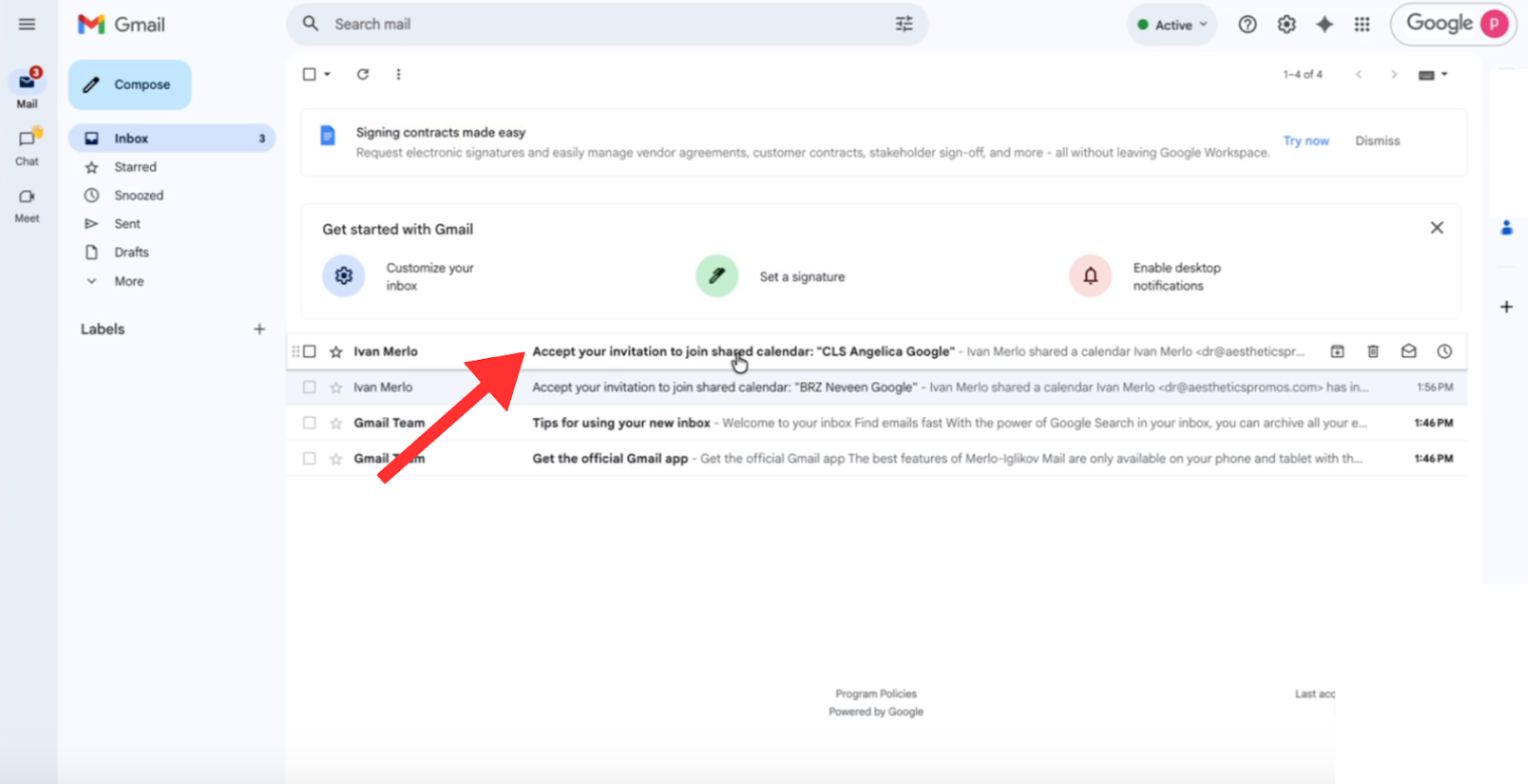Get add-ons with side panel plus
The width and height of the screenshot is (1528, 784).
click(x=1506, y=307)
